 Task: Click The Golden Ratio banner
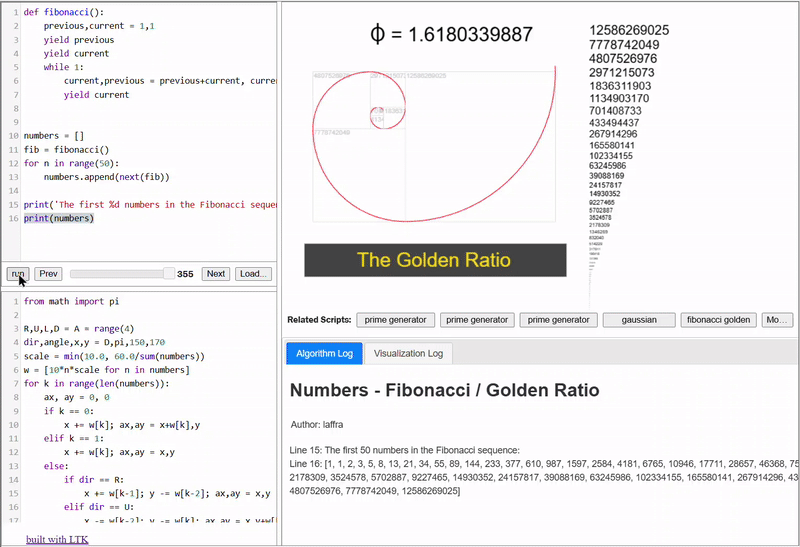click(x=434, y=260)
